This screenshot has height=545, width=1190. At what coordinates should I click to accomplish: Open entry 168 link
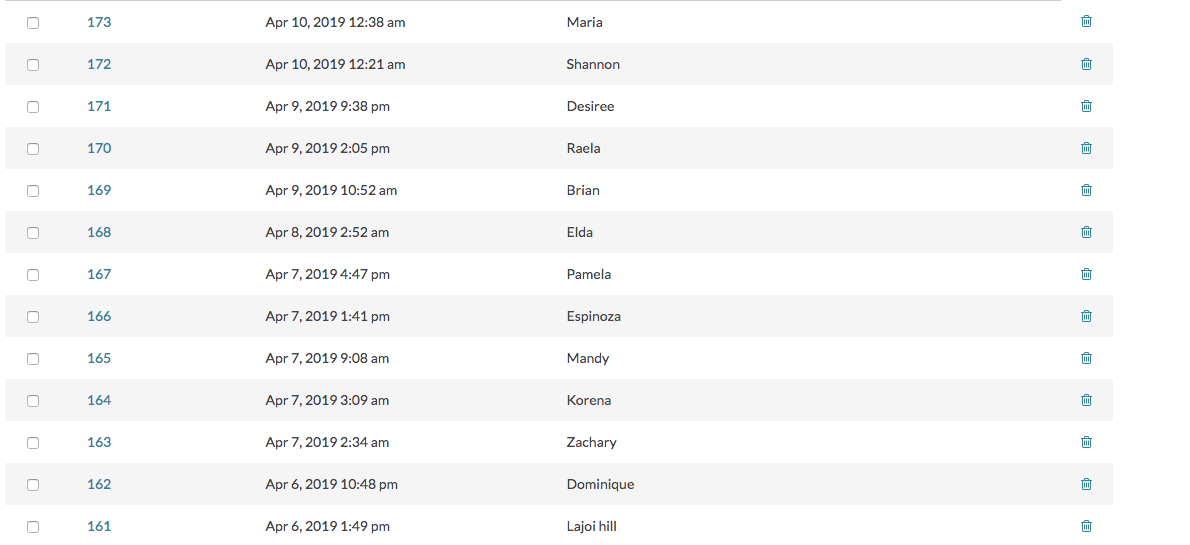point(99,232)
